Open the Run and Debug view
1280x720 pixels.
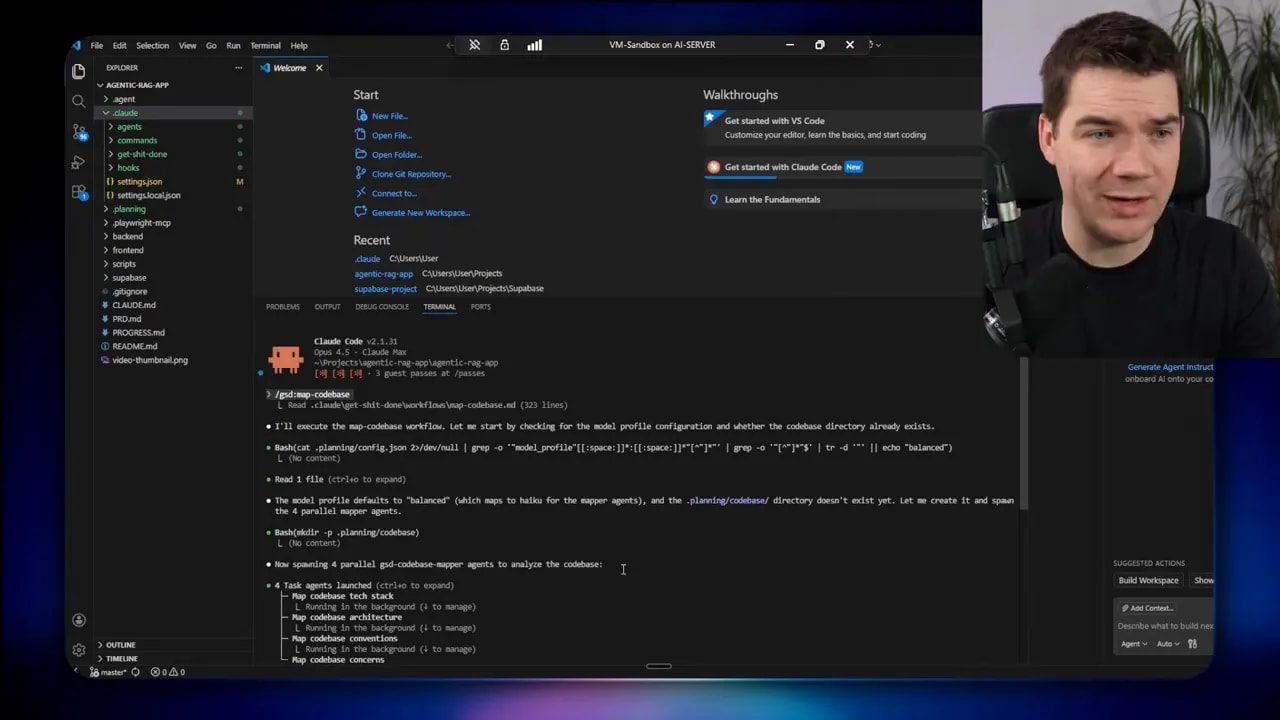(x=78, y=162)
